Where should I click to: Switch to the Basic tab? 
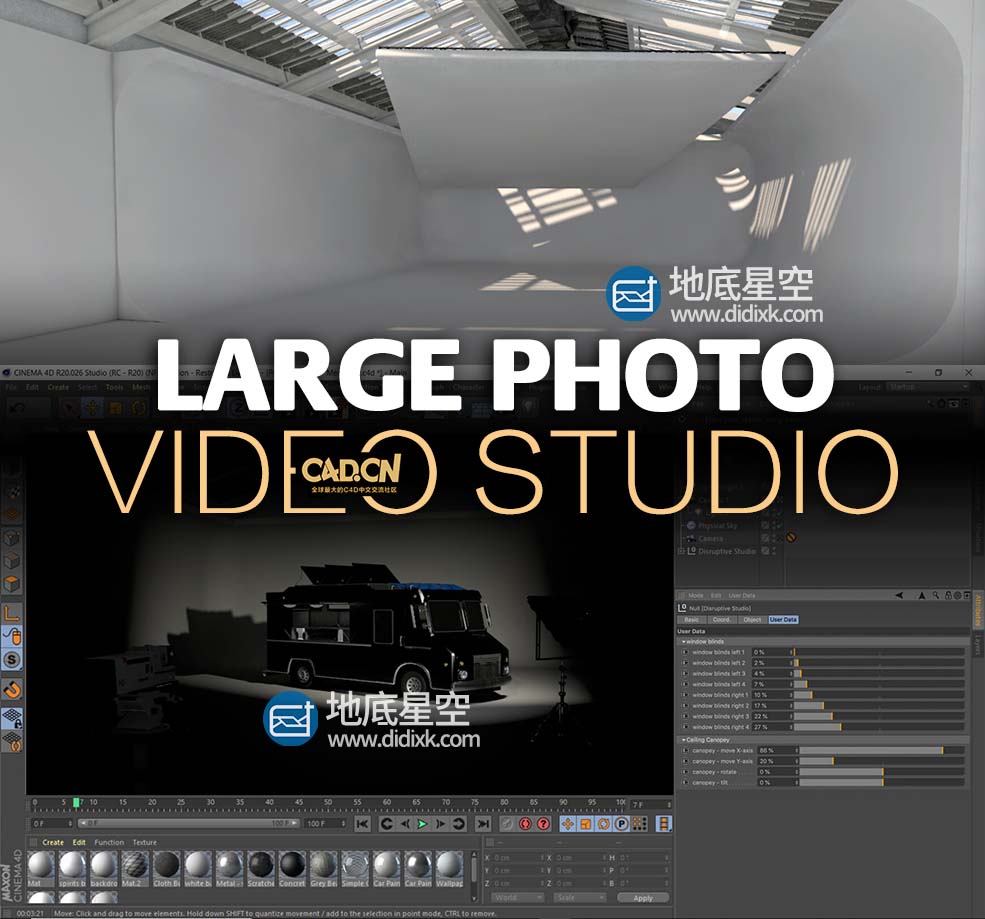click(x=691, y=619)
